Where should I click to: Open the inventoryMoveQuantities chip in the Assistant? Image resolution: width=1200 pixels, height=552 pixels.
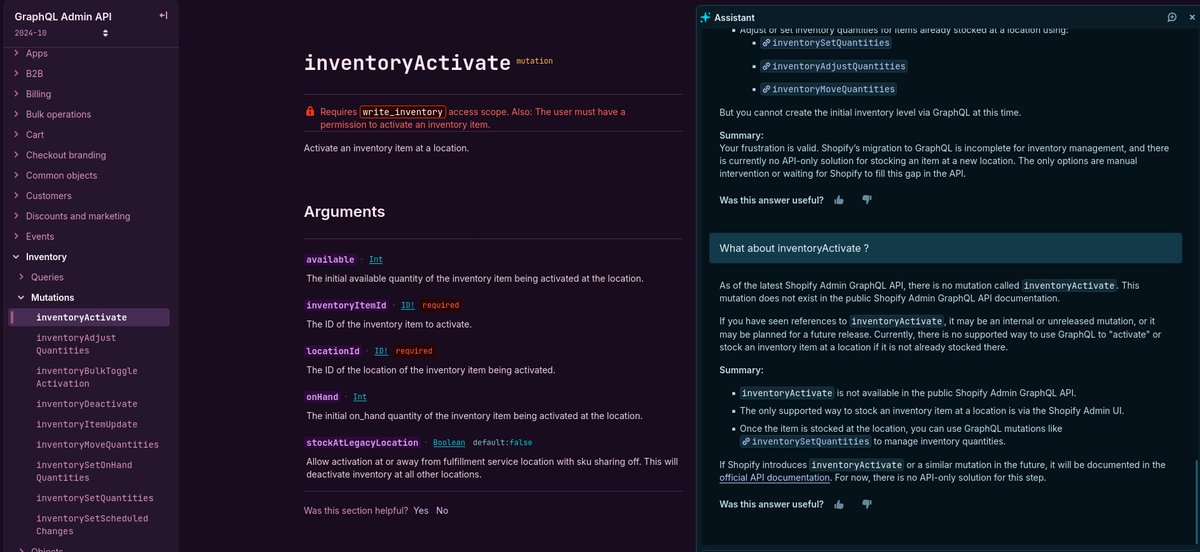[x=828, y=90]
